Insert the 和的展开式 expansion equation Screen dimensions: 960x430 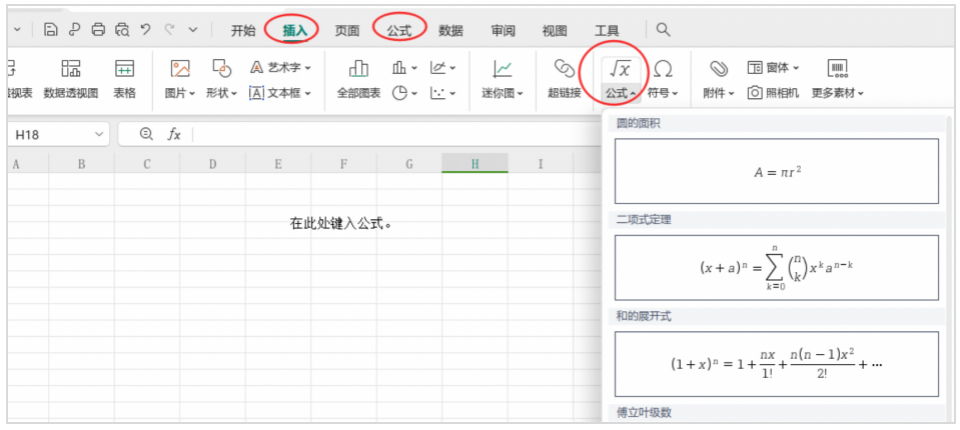(x=776, y=364)
